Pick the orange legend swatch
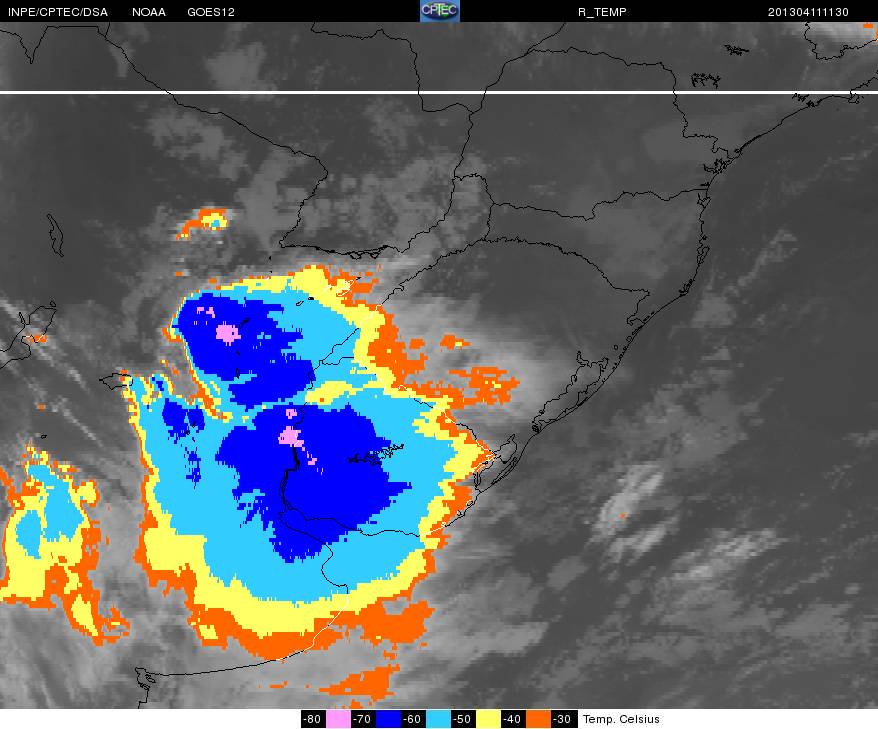The width and height of the screenshot is (878, 729). click(x=538, y=719)
